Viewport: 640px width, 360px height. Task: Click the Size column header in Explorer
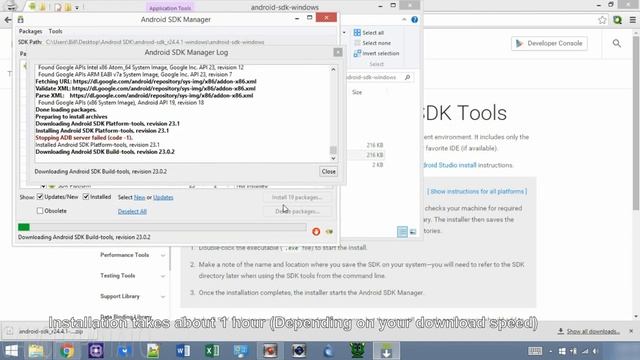pyautogui.click(x=357, y=92)
